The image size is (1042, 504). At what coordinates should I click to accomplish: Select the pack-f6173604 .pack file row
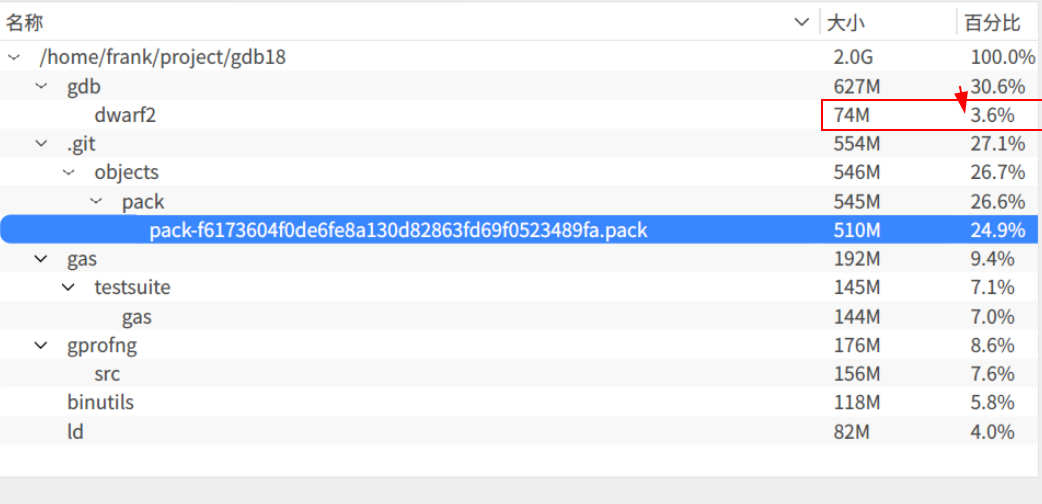tap(398, 231)
